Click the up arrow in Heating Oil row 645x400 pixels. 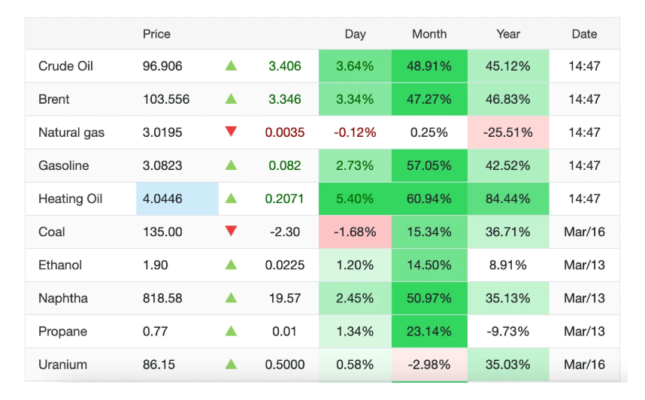tap(231, 199)
